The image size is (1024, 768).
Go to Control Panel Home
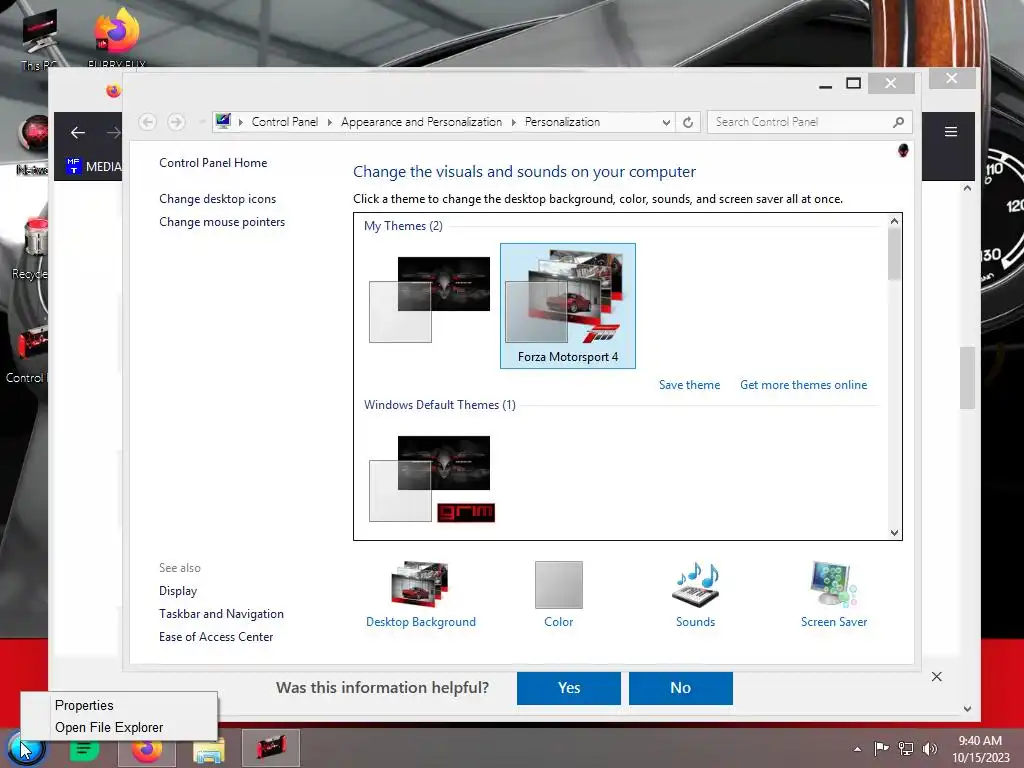pos(213,163)
